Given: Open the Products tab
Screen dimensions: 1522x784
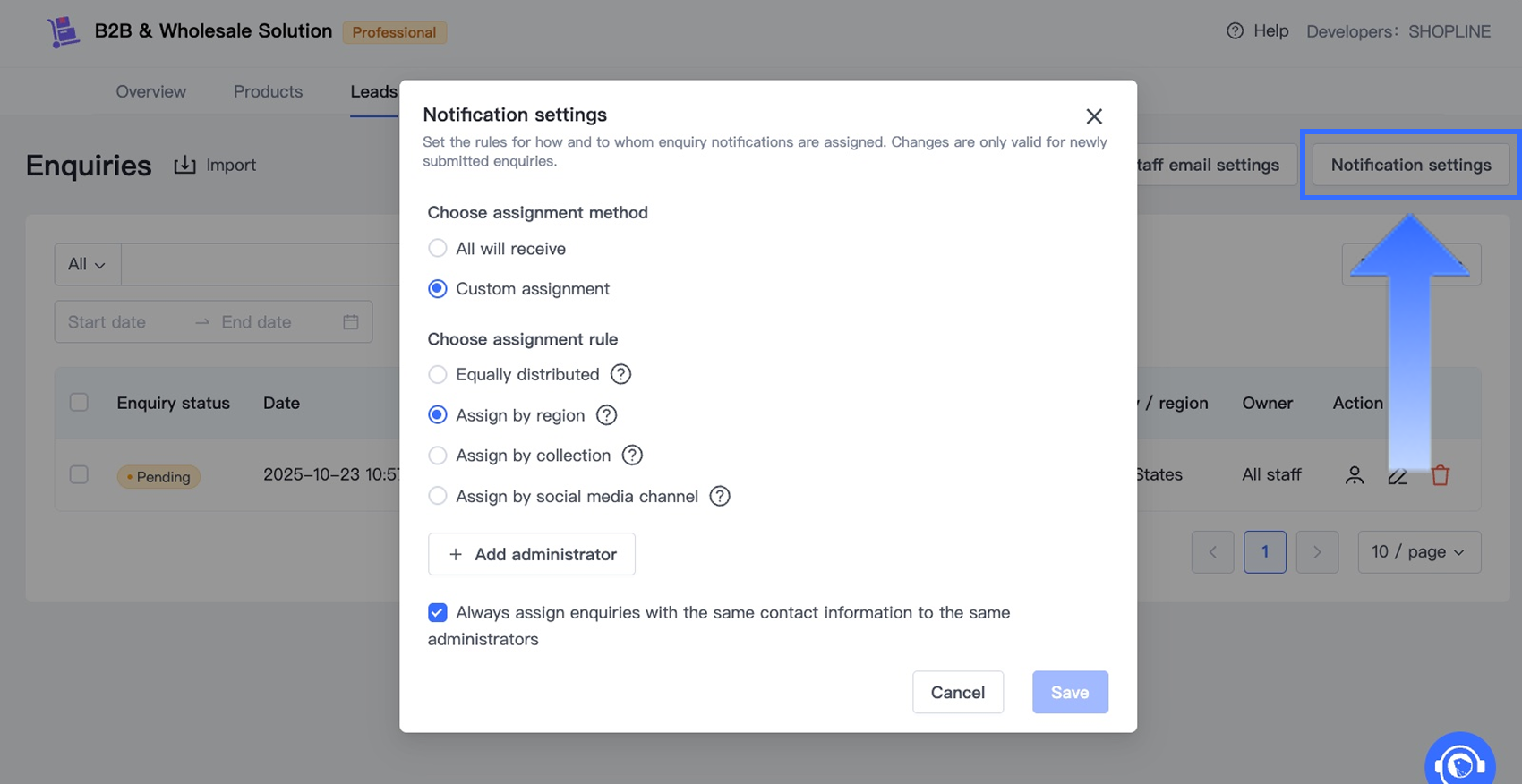Looking at the screenshot, I should [268, 91].
